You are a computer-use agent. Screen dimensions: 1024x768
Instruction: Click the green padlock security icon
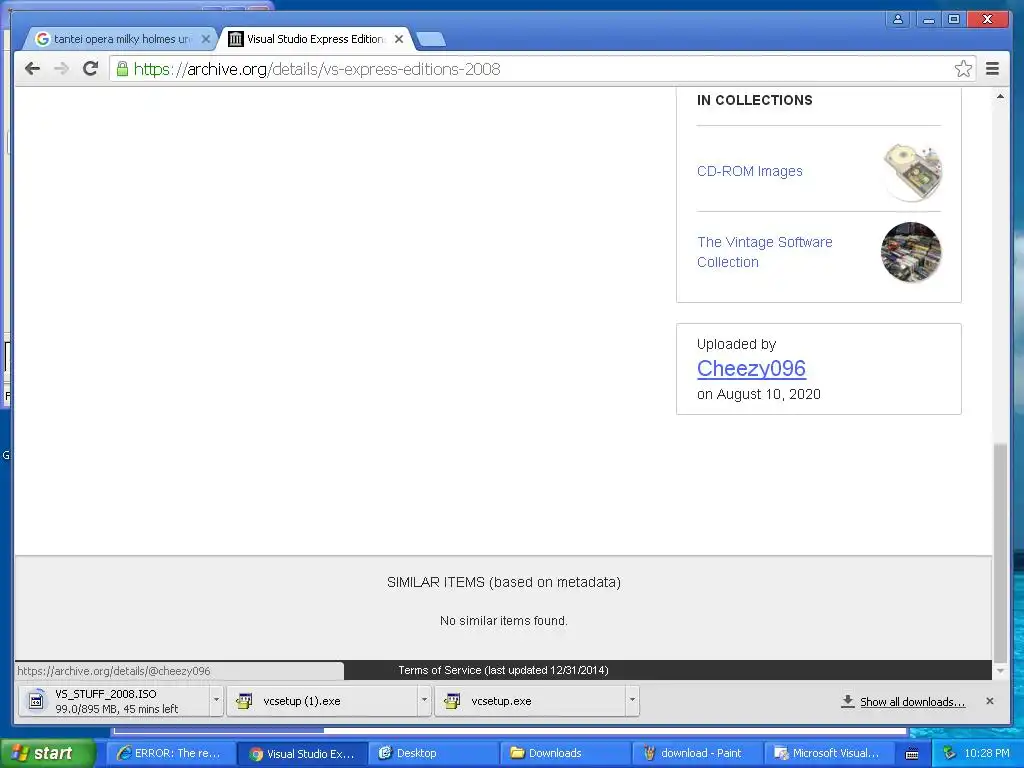[122, 69]
